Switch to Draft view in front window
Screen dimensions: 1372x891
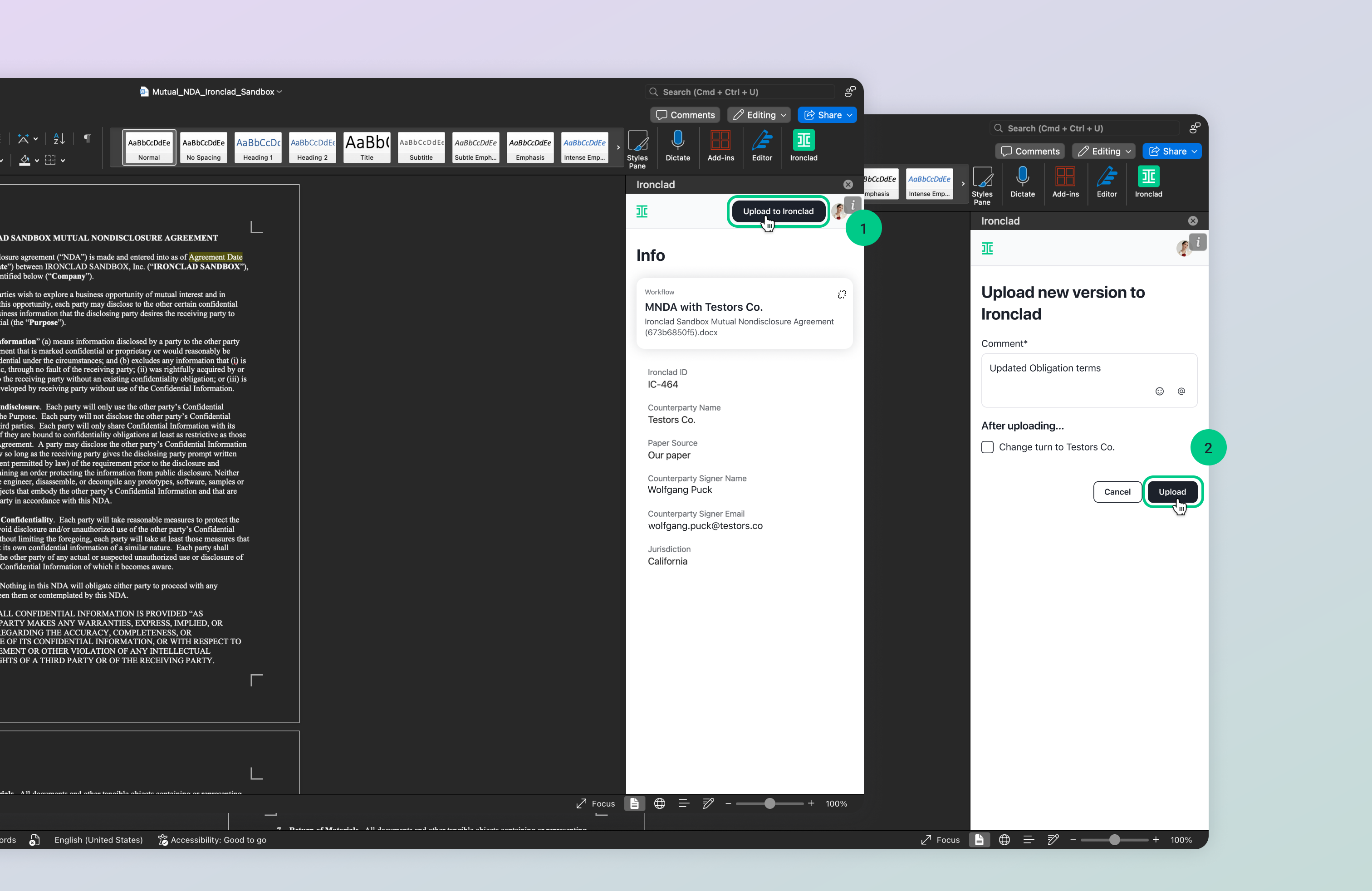point(709,803)
